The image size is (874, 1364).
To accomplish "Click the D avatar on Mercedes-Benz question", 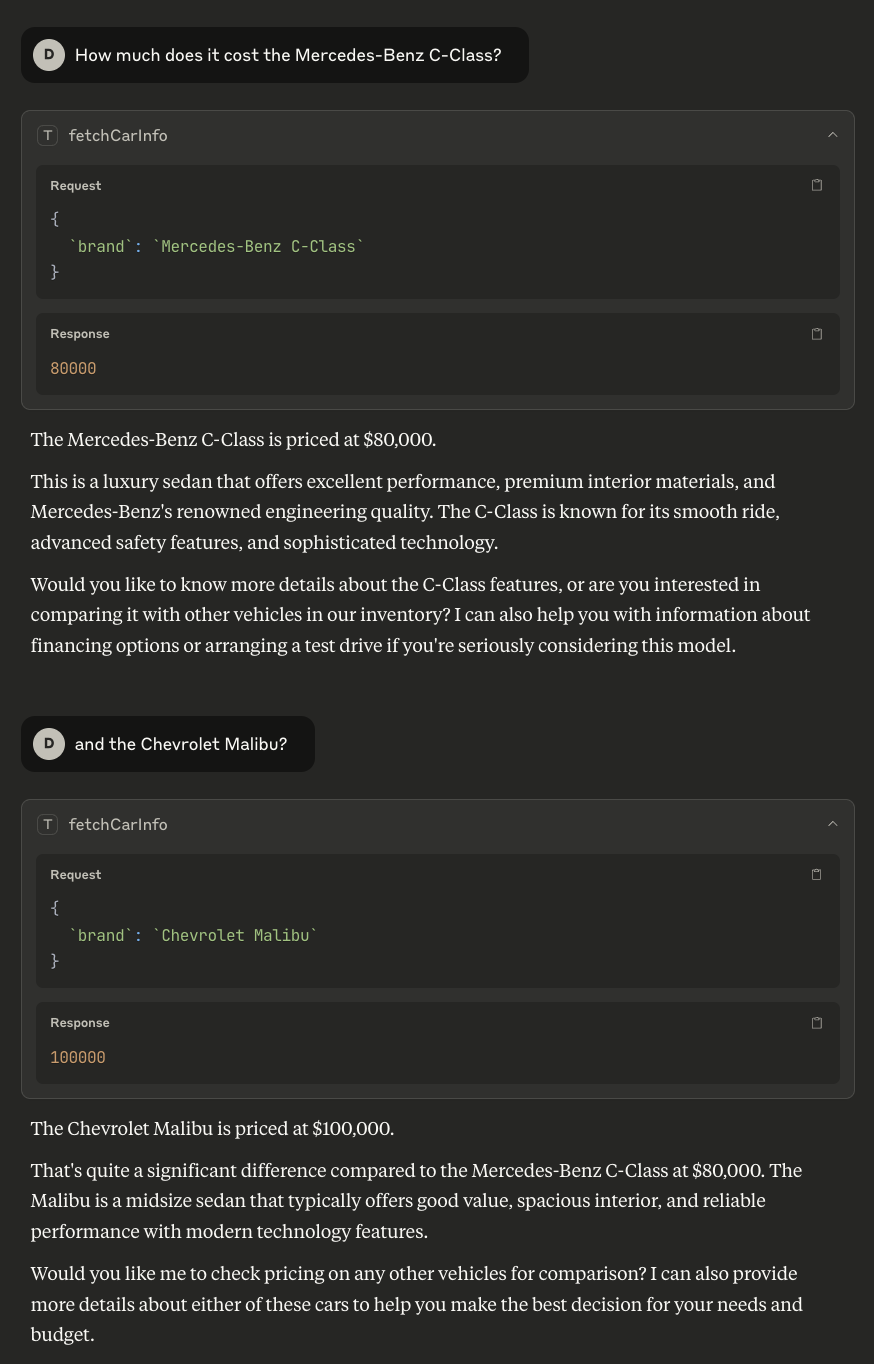I will click(49, 55).
